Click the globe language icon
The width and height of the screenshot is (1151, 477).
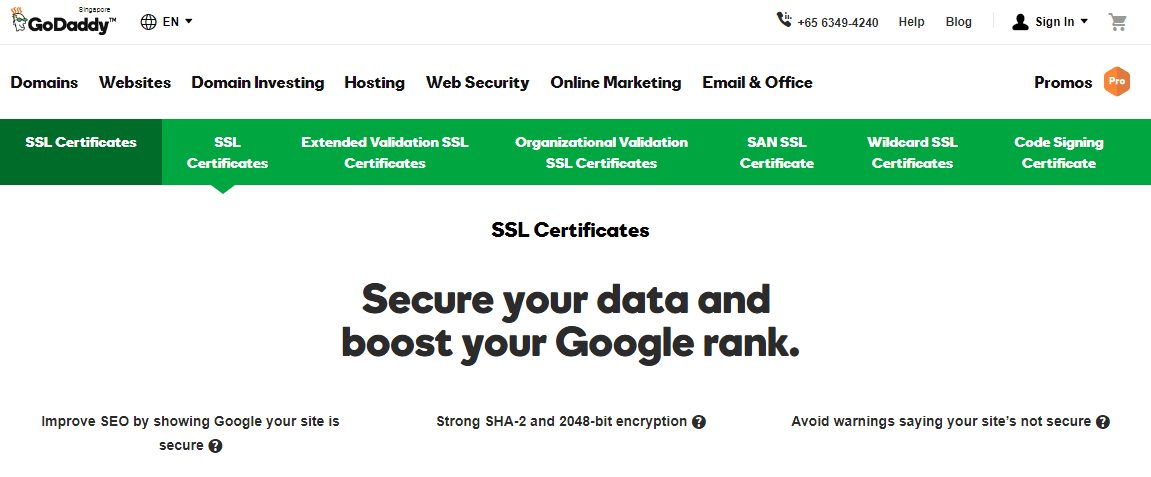[149, 22]
